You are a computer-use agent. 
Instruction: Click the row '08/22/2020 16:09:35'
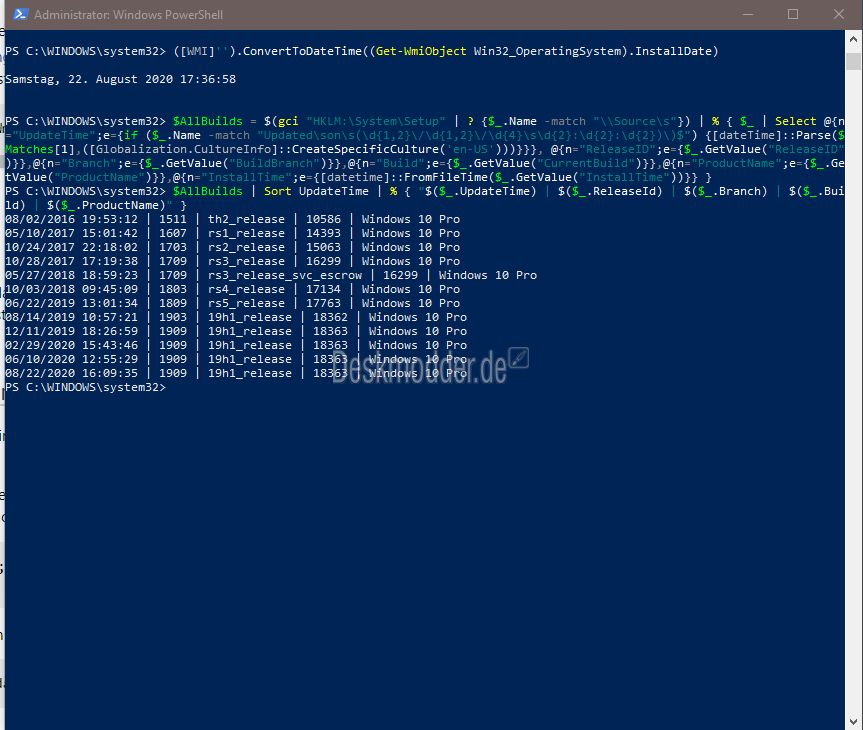pyautogui.click(x=236, y=373)
